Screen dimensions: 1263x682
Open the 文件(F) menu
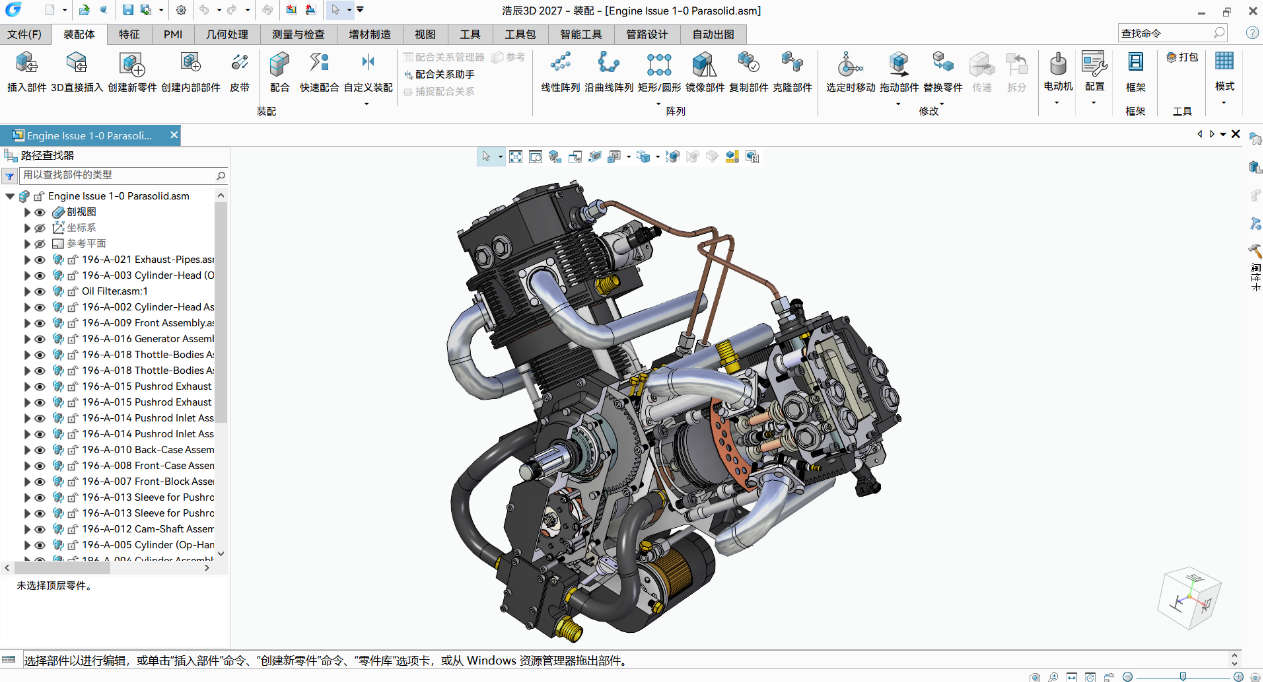[x=24, y=34]
